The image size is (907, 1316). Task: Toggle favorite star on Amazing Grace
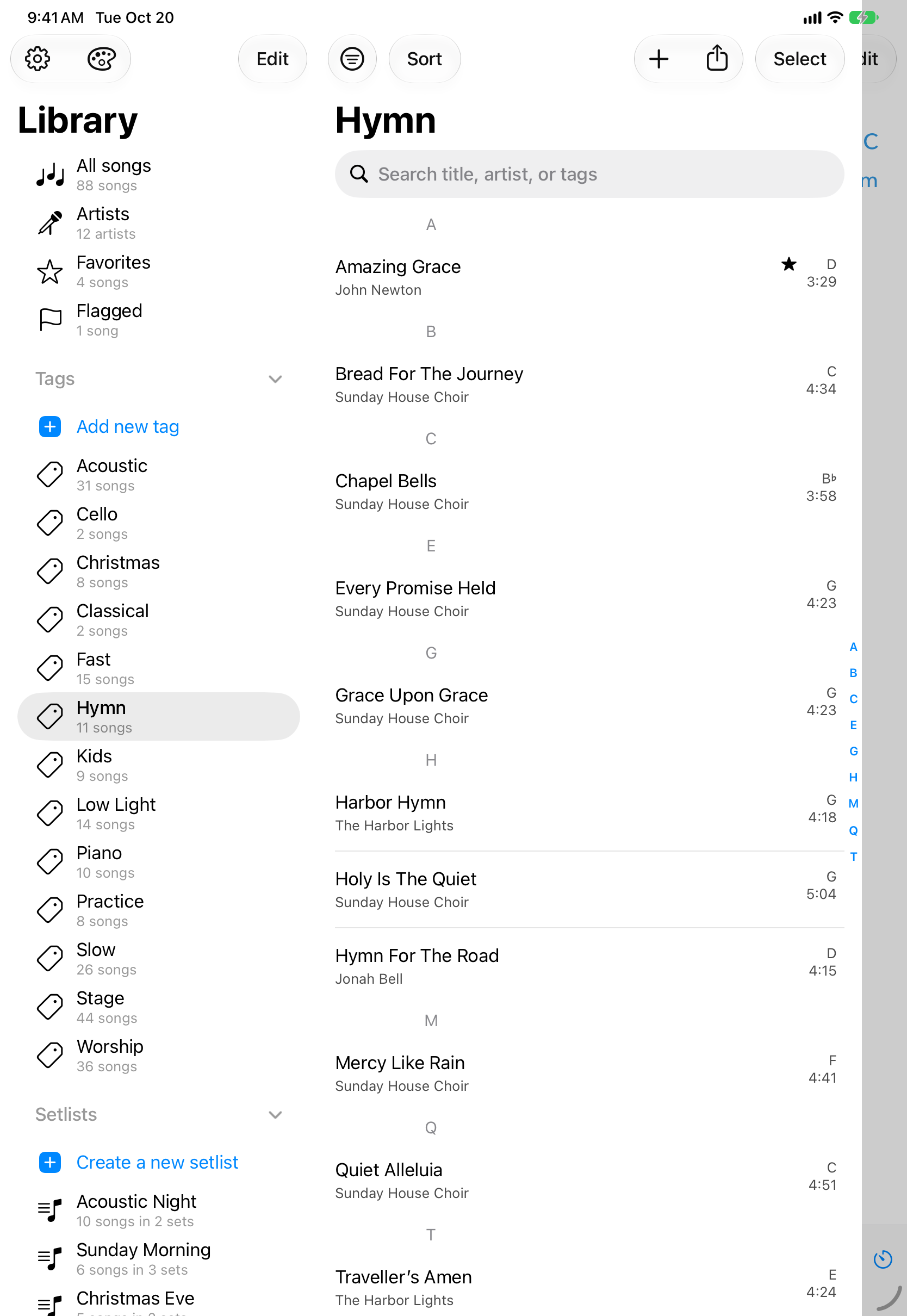tap(789, 264)
